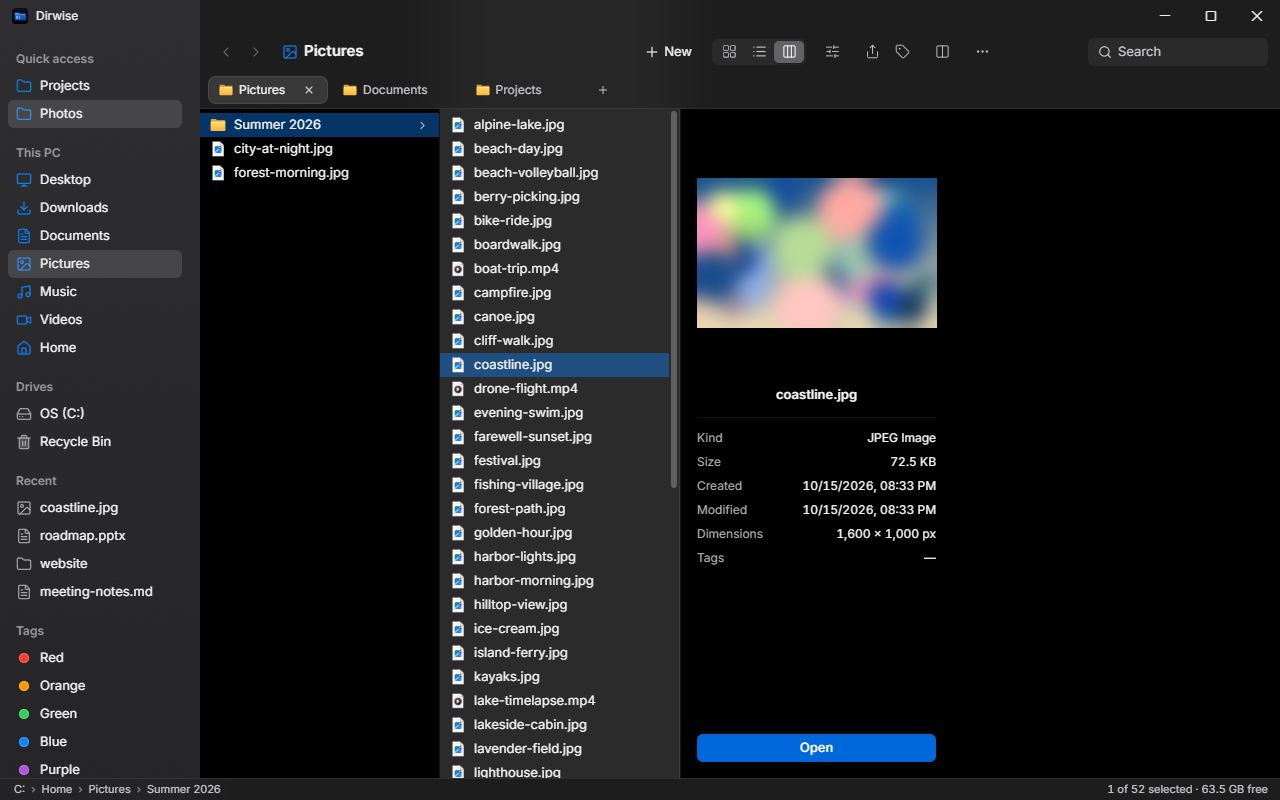Viewport: 1280px width, 800px height.
Task: Select drone-flight.mp4 file
Action: [554, 389]
